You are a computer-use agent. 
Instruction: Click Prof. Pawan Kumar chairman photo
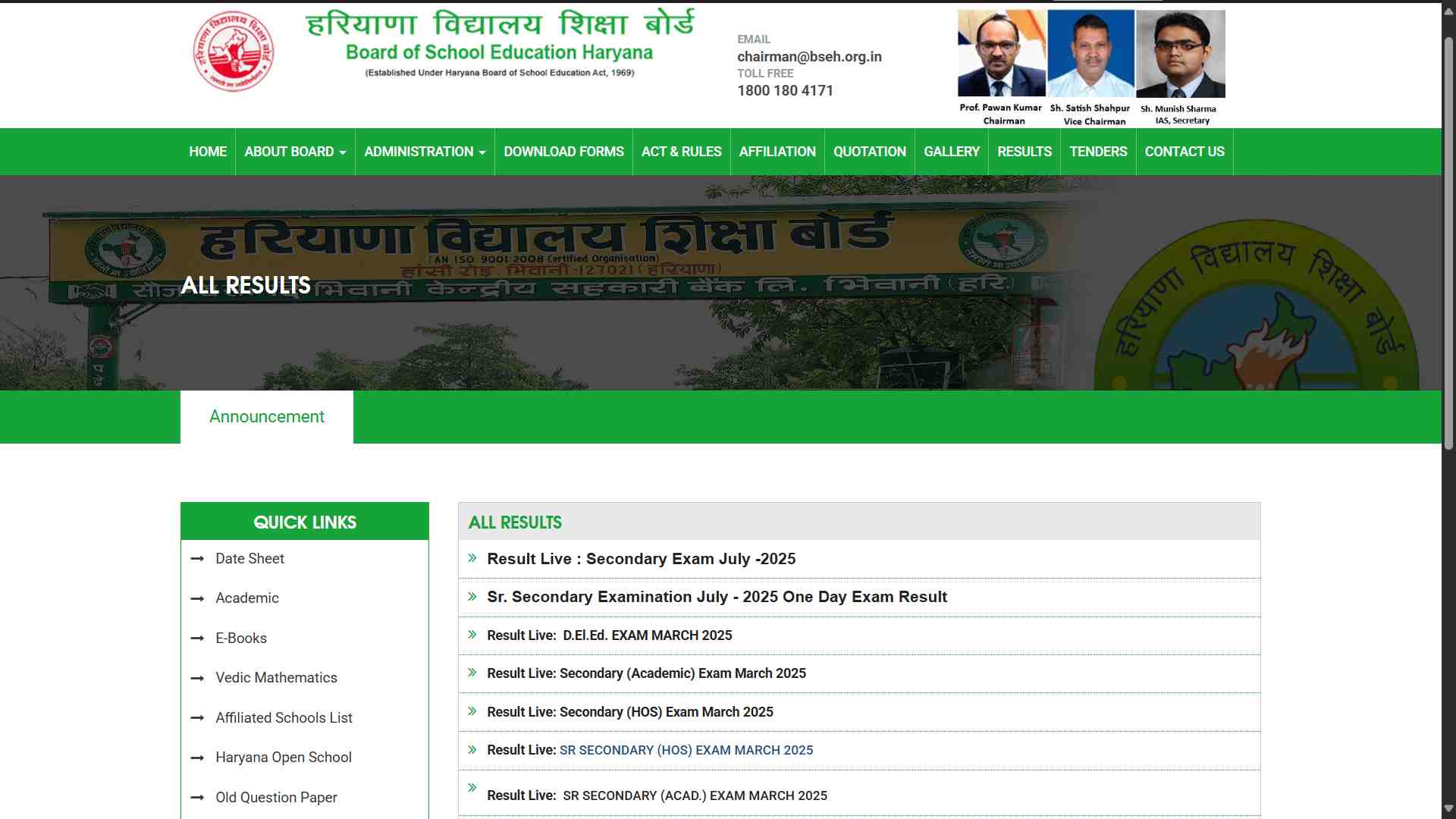click(1001, 53)
